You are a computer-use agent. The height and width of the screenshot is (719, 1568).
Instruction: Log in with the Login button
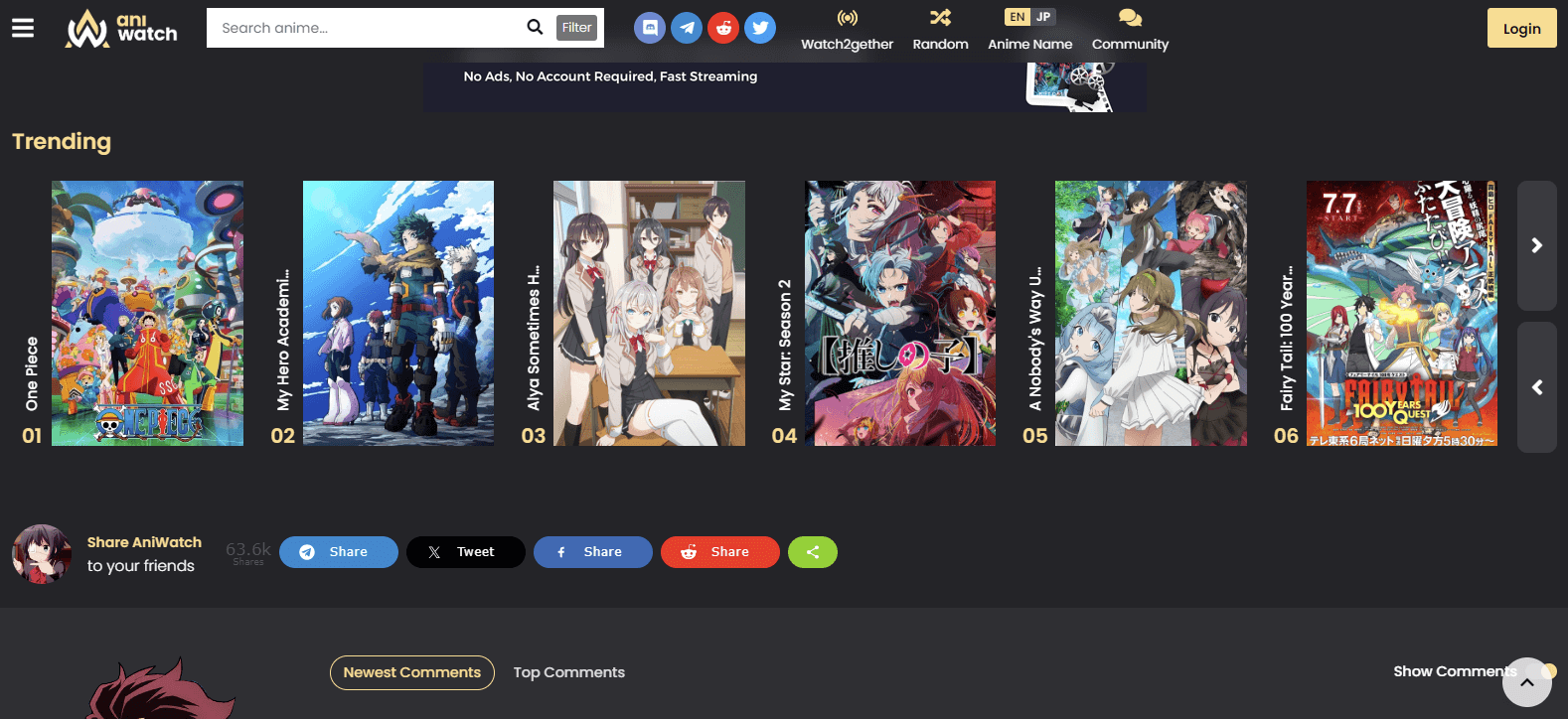pyautogui.click(x=1521, y=28)
